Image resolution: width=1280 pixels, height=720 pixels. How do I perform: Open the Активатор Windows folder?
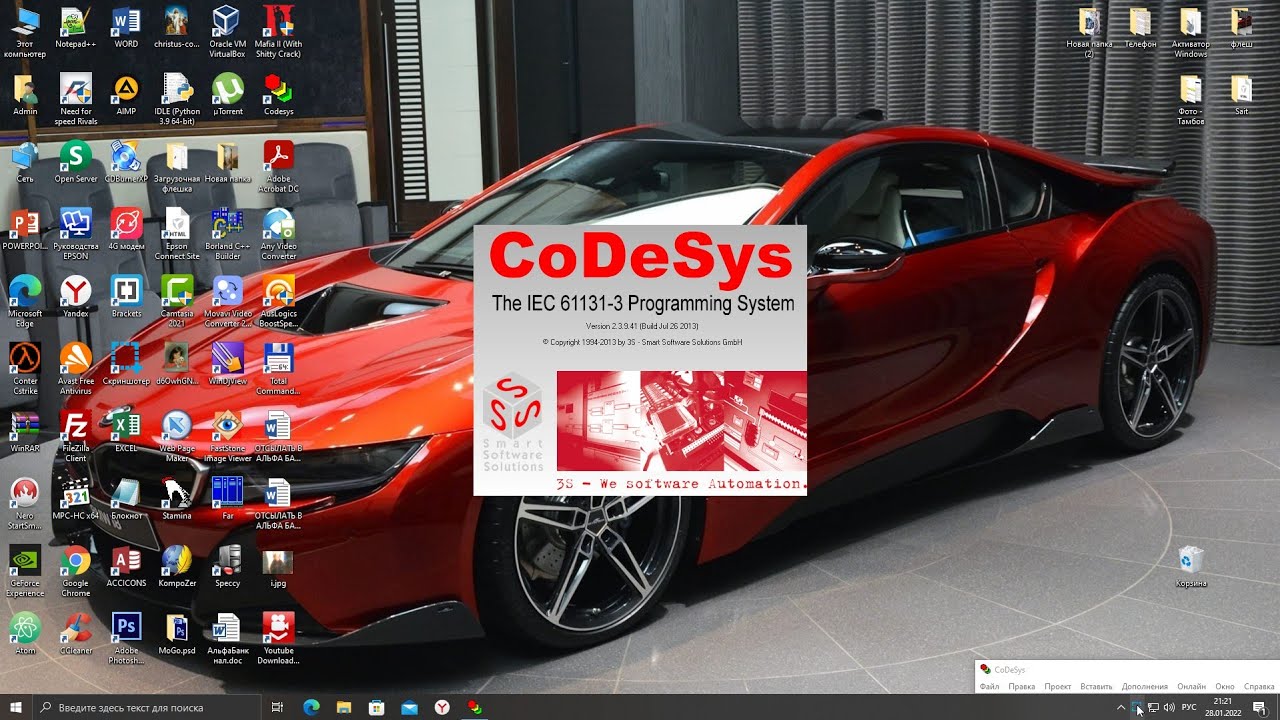click(x=1191, y=33)
